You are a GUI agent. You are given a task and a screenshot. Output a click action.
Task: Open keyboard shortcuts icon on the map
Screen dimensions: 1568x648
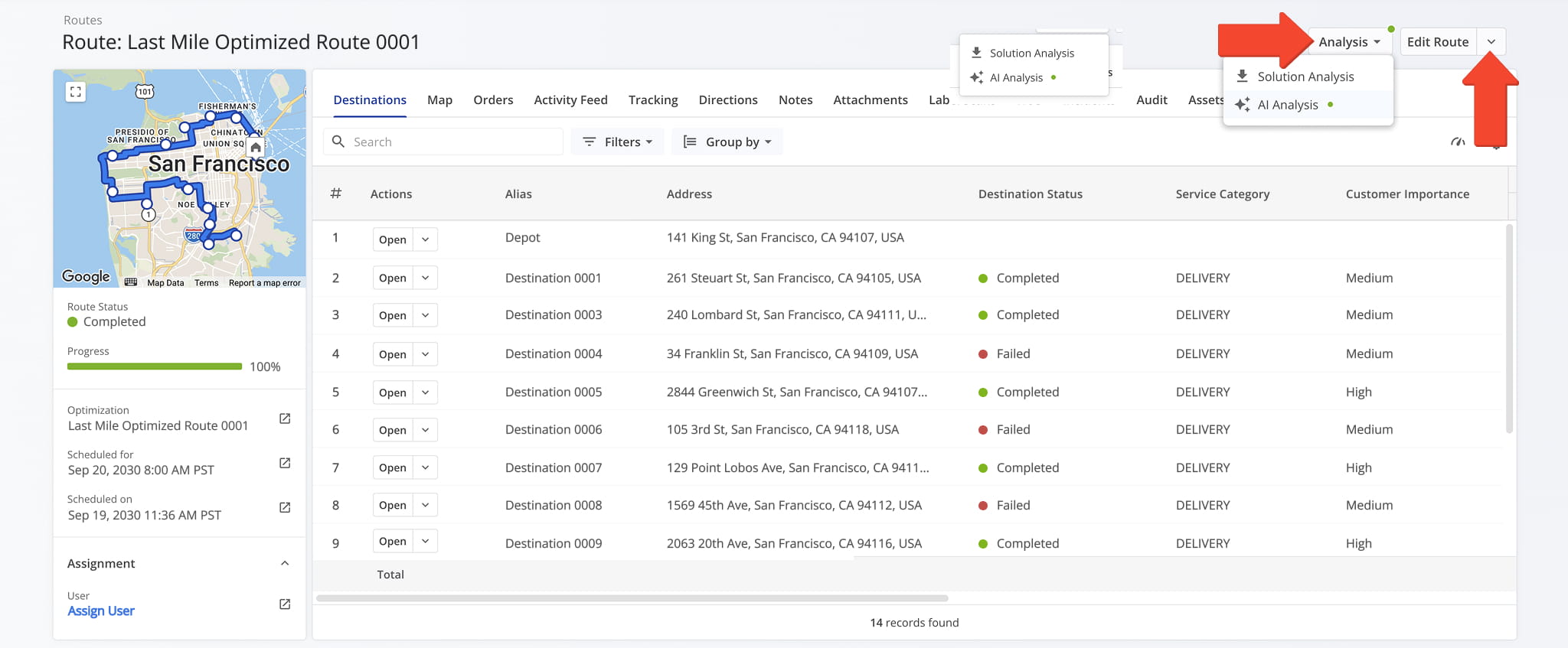(131, 282)
